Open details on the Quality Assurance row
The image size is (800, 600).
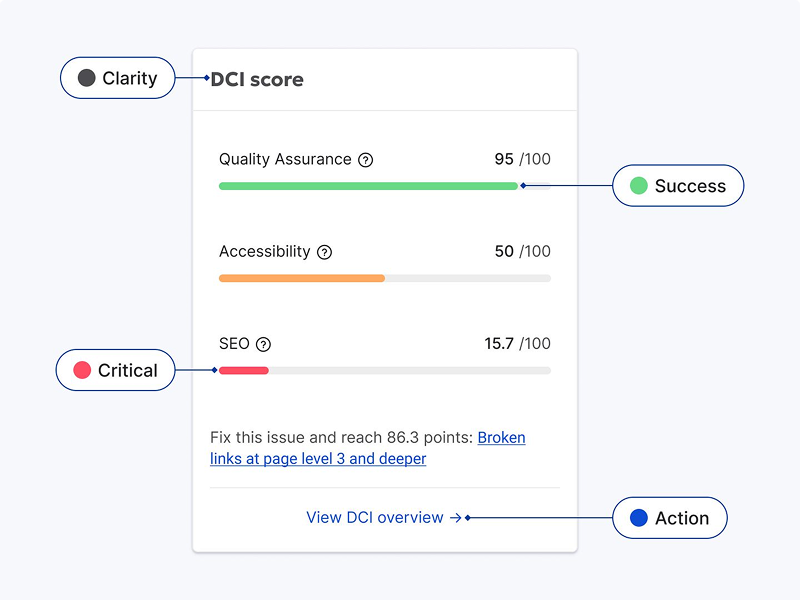[x=284, y=159]
